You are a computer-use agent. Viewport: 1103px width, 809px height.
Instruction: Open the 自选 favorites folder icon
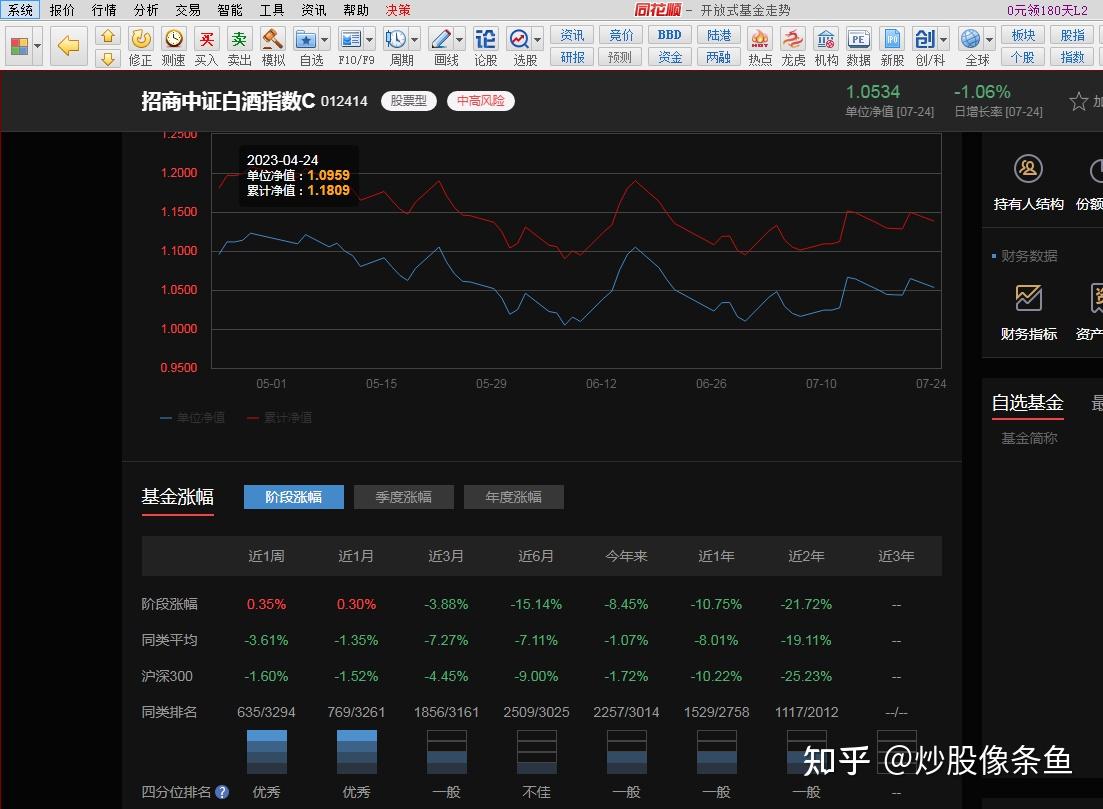tap(306, 39)
